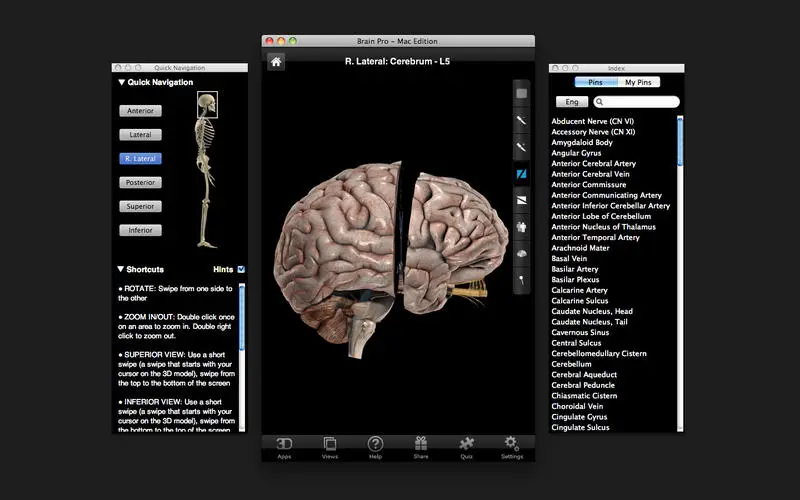
Task: Collapse the Shortcuts section
Action: coord(120,269)
